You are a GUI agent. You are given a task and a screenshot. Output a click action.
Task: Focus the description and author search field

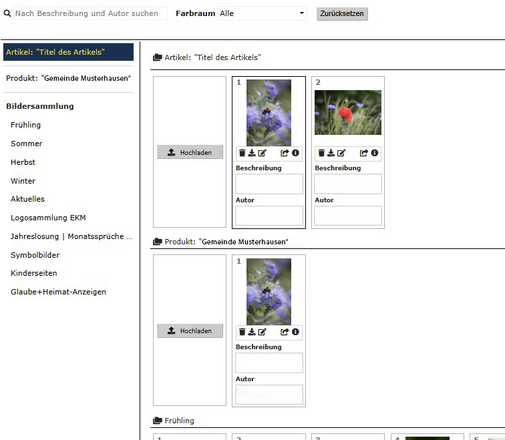pyautogui.click(x=90, y=14)
